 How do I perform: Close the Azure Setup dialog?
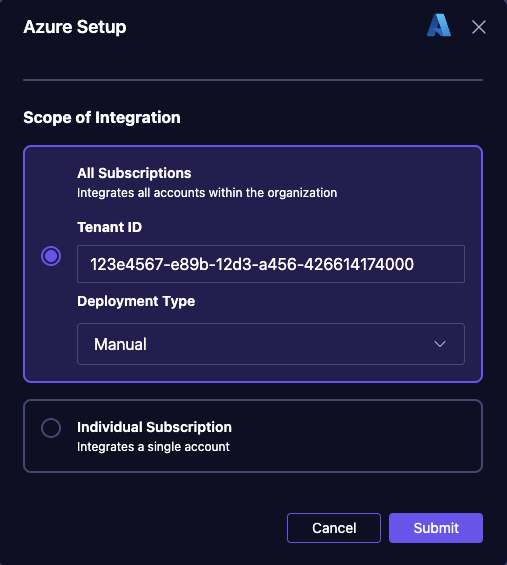479,27
